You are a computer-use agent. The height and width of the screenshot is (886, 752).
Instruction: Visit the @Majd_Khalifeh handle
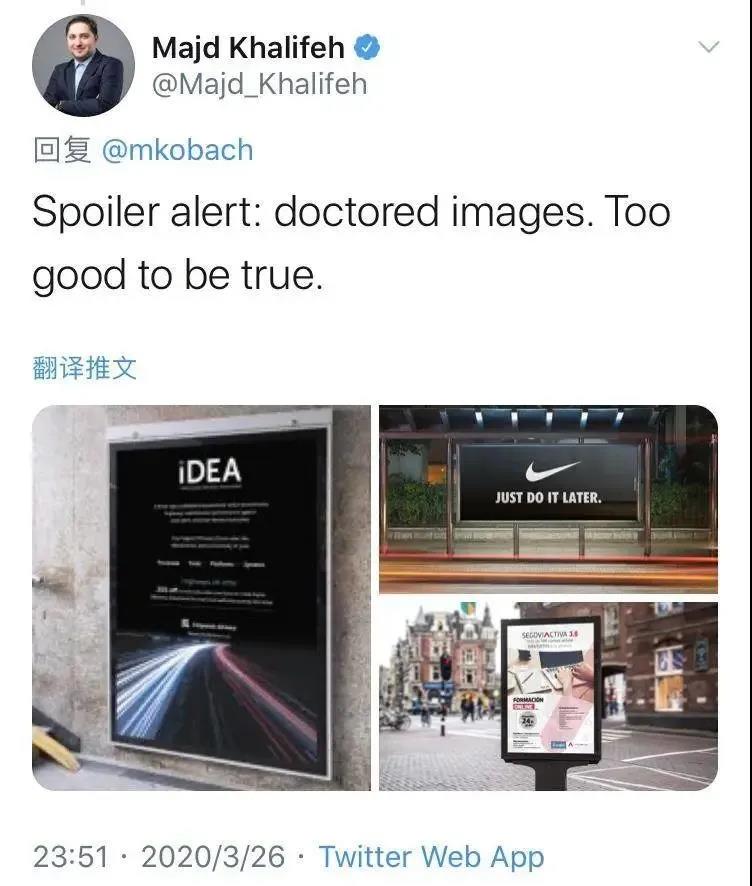tap(260, 85)
